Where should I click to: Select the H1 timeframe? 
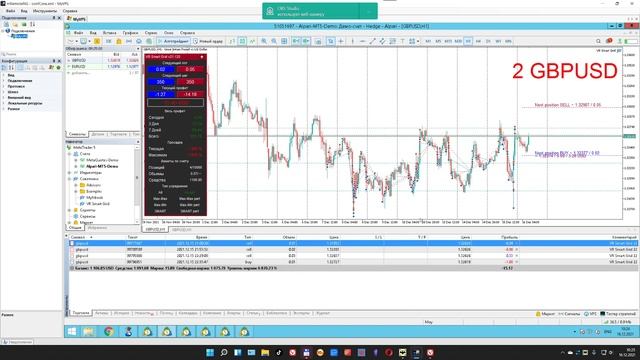pyautogui.click(x=468, y=41)
